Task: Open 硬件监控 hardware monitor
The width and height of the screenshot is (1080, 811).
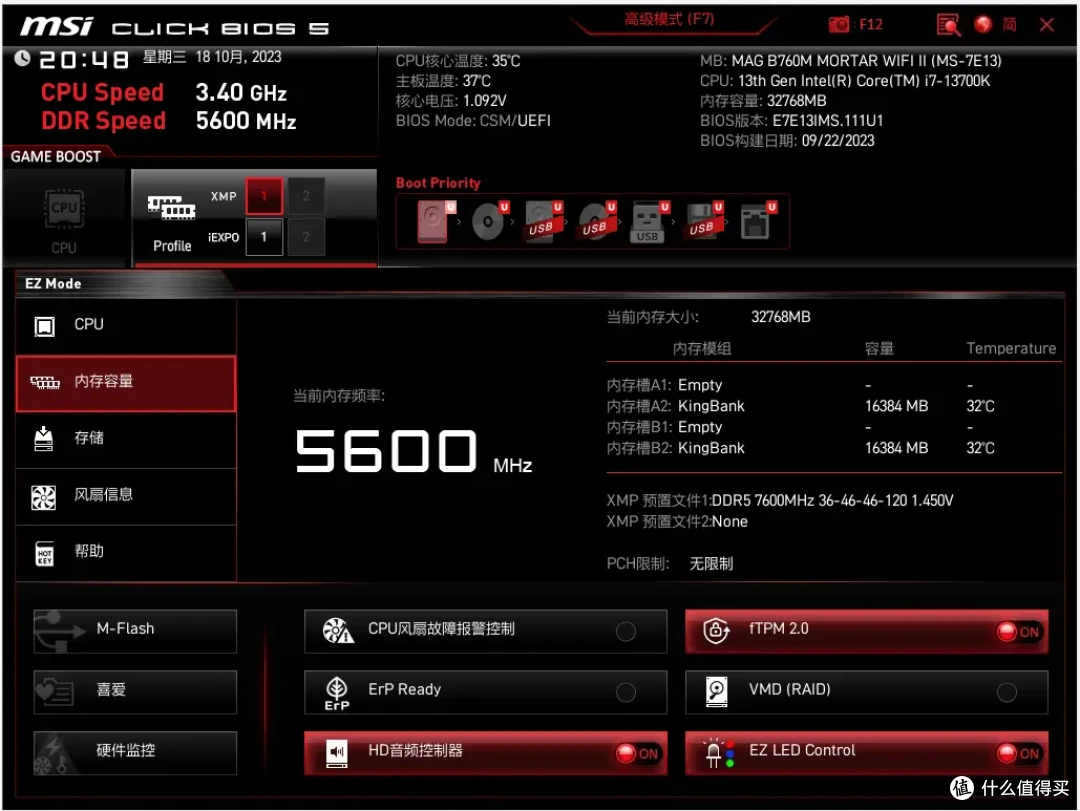Action: pos(135,752)
